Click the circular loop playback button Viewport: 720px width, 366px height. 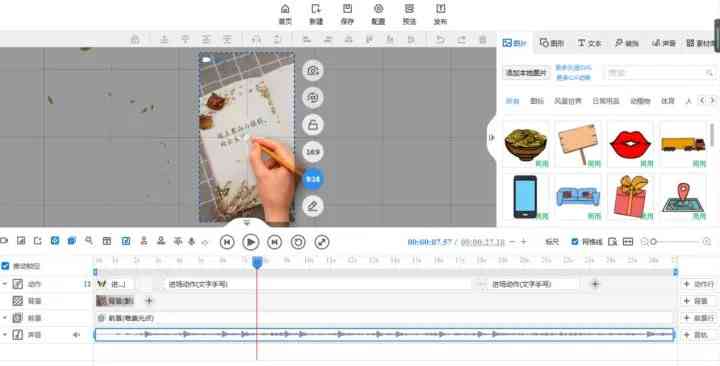pos(298,242)
